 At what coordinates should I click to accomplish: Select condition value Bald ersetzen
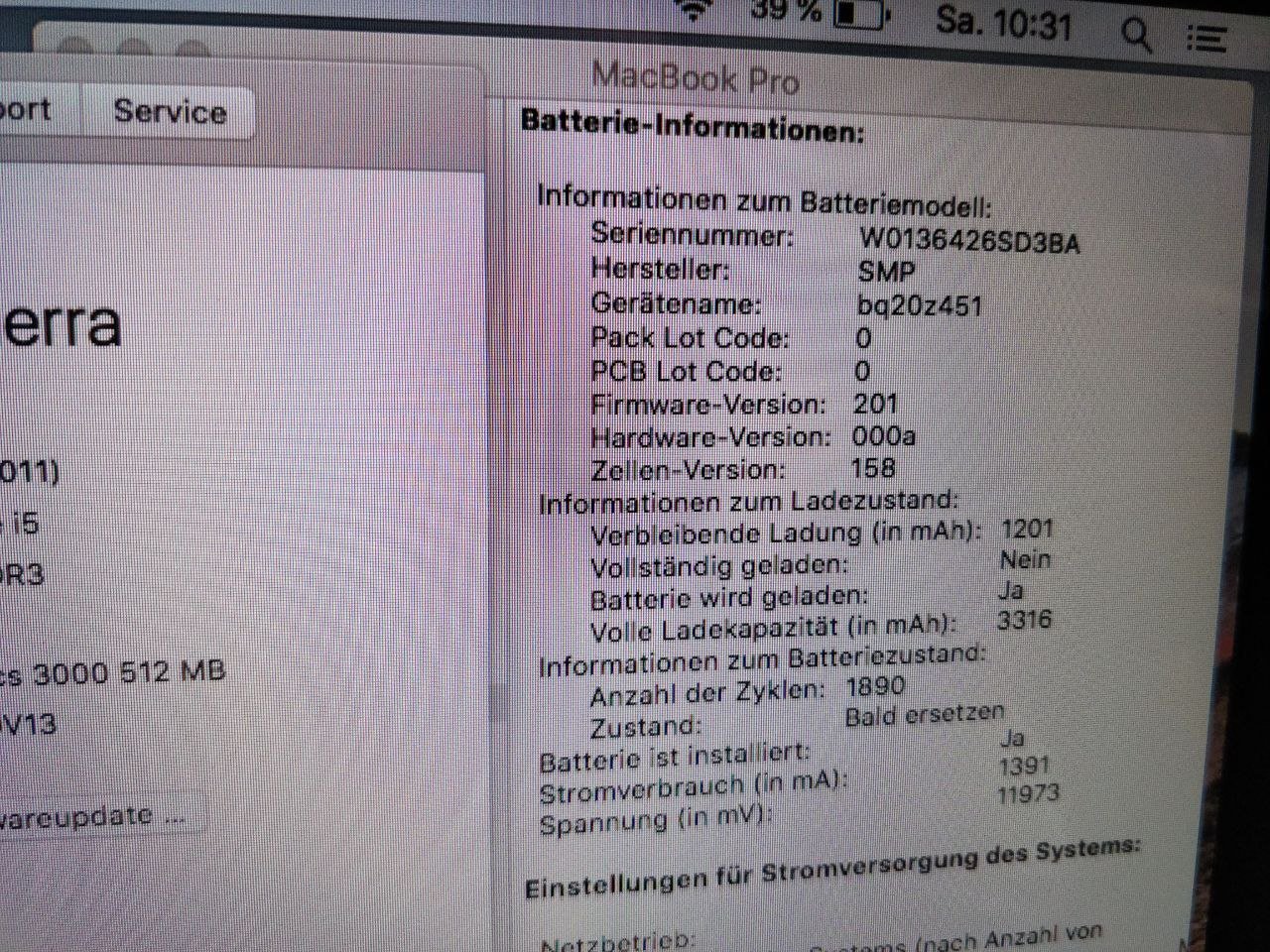(x=925, y=714)
